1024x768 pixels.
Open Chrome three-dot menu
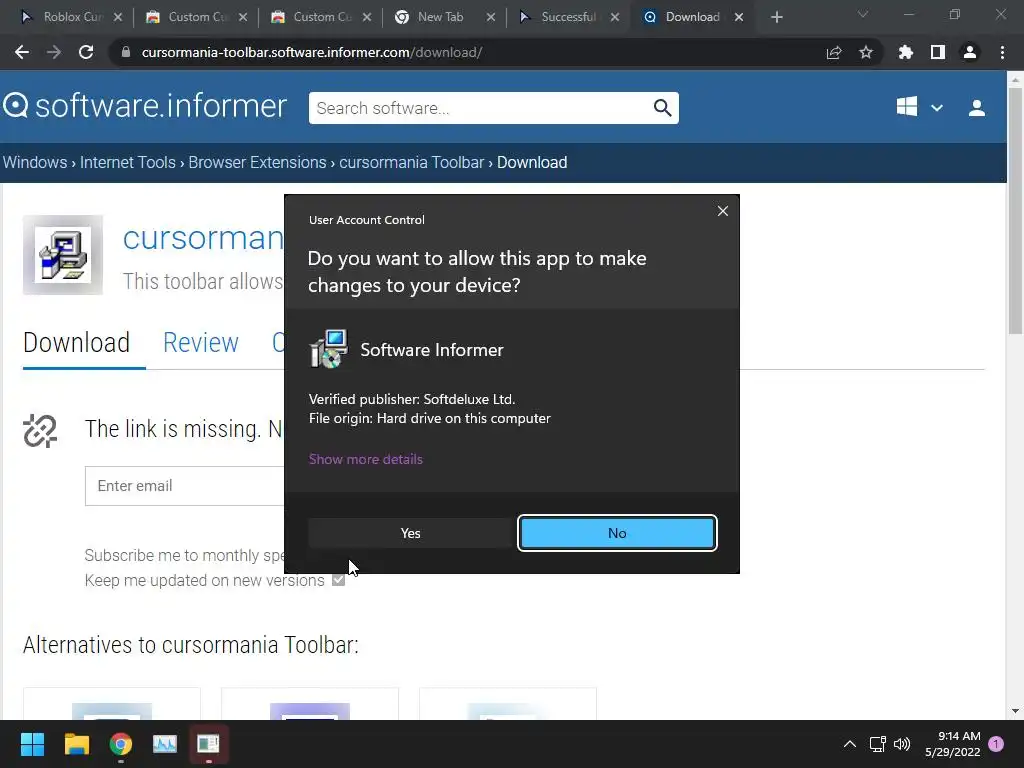click(1002, 52)
